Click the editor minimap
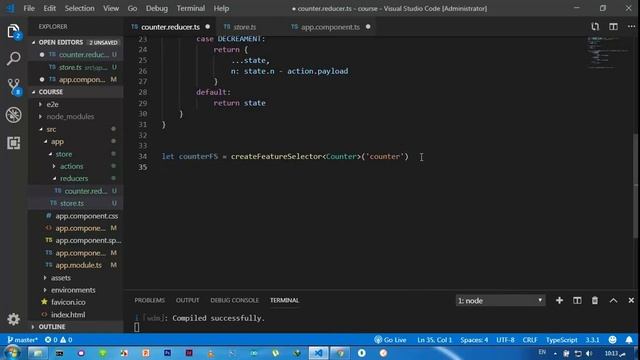640x360 pixels. coord(608,53)
